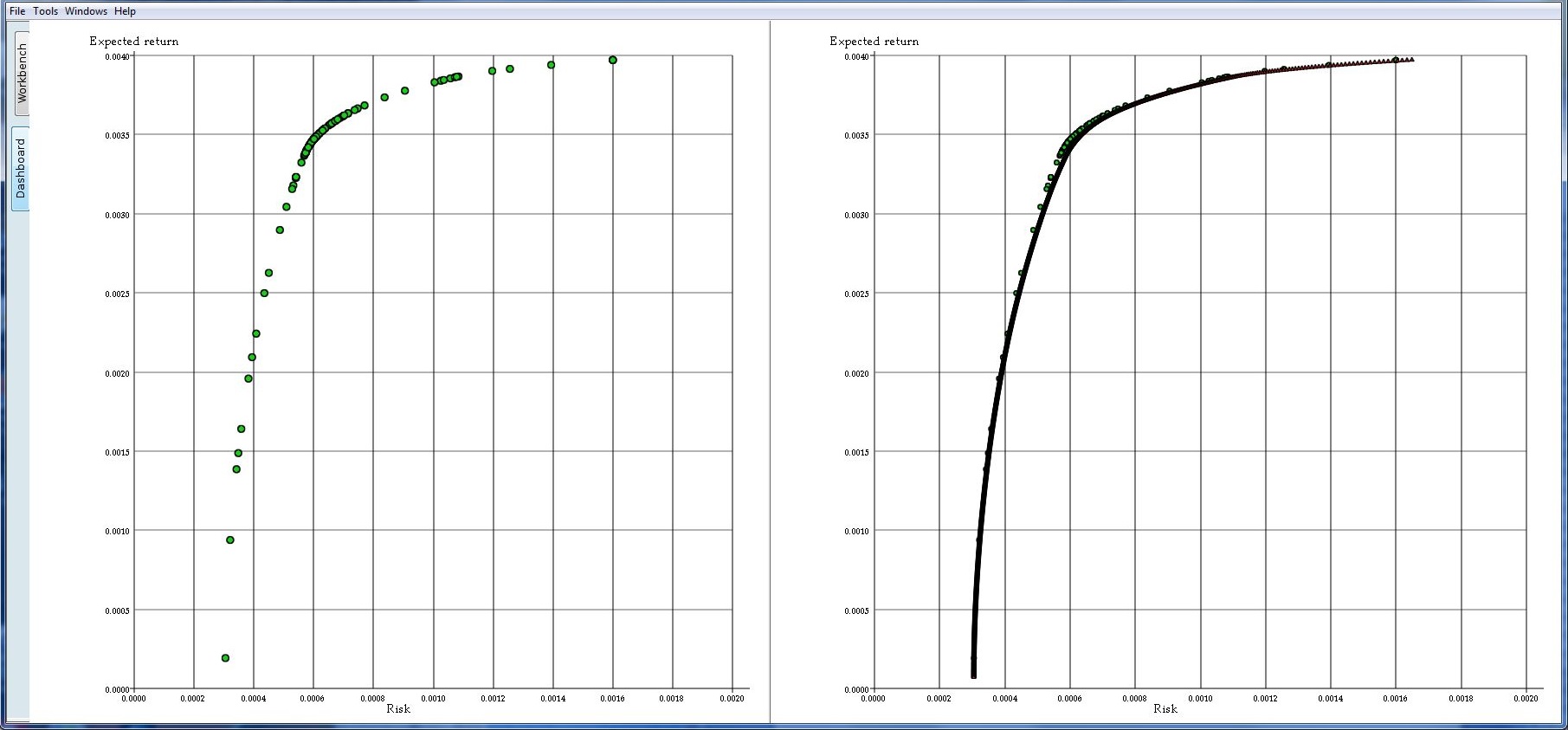
Task: Select the Dashboard side tab
Action: 22,169
